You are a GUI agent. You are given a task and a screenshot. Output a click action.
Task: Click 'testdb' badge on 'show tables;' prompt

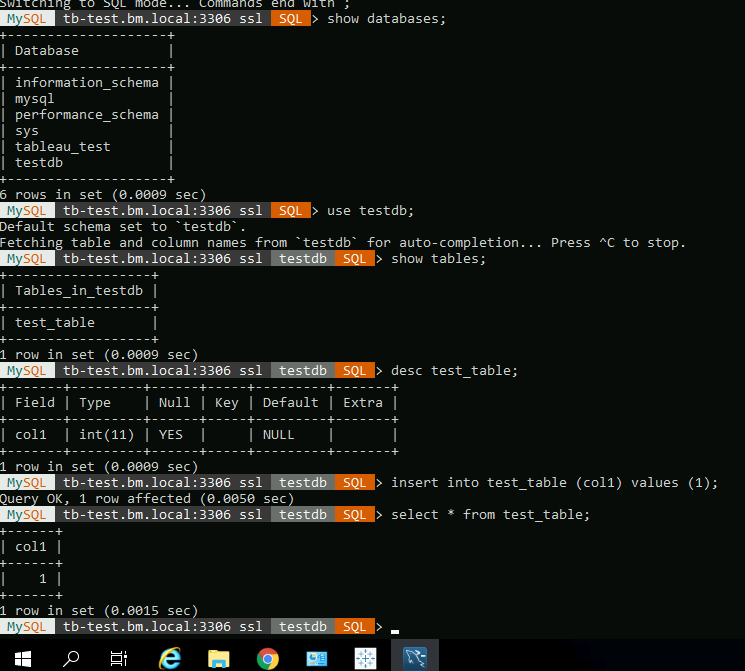point(303,259)
